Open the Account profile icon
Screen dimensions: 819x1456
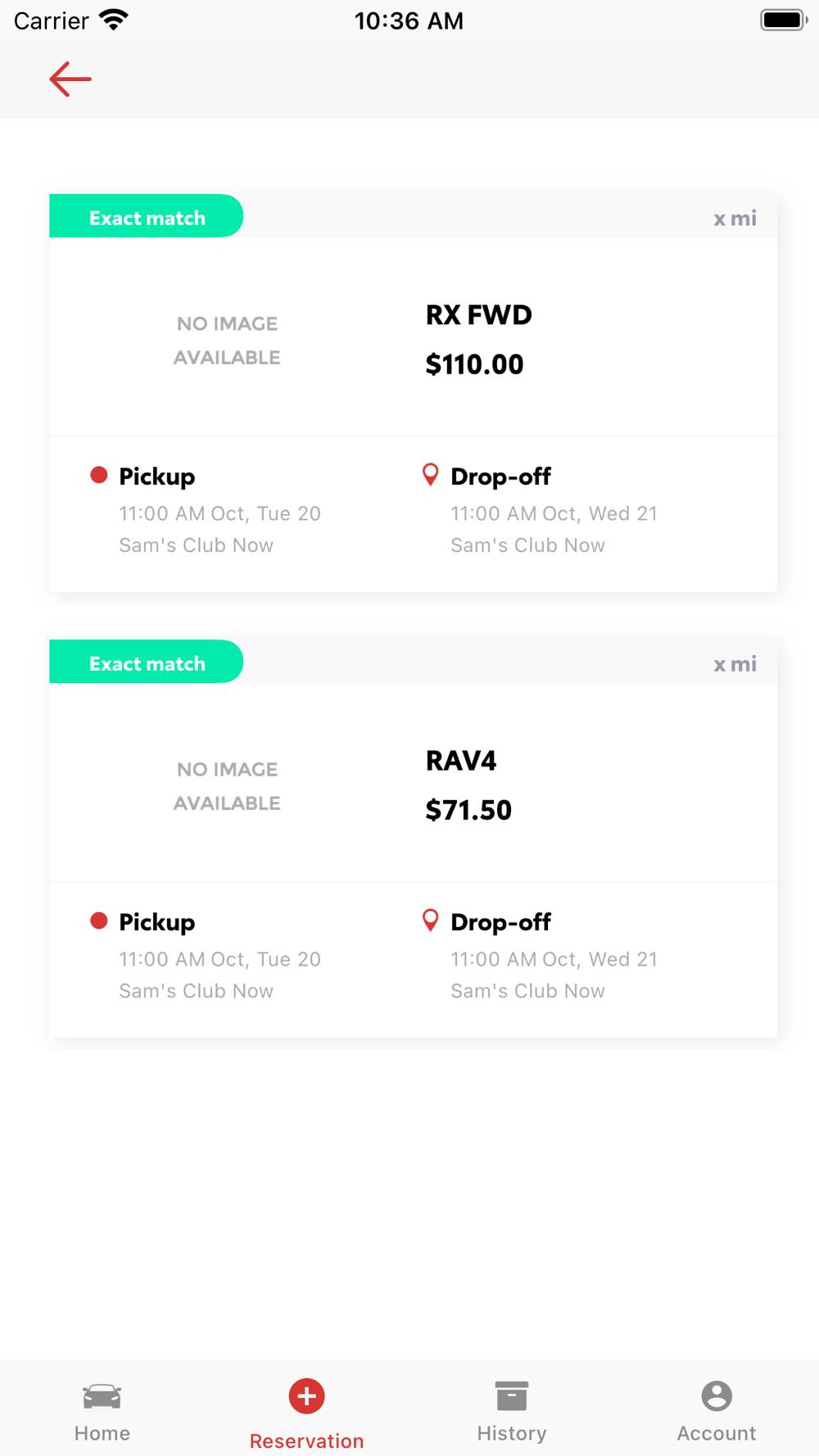717,1395
